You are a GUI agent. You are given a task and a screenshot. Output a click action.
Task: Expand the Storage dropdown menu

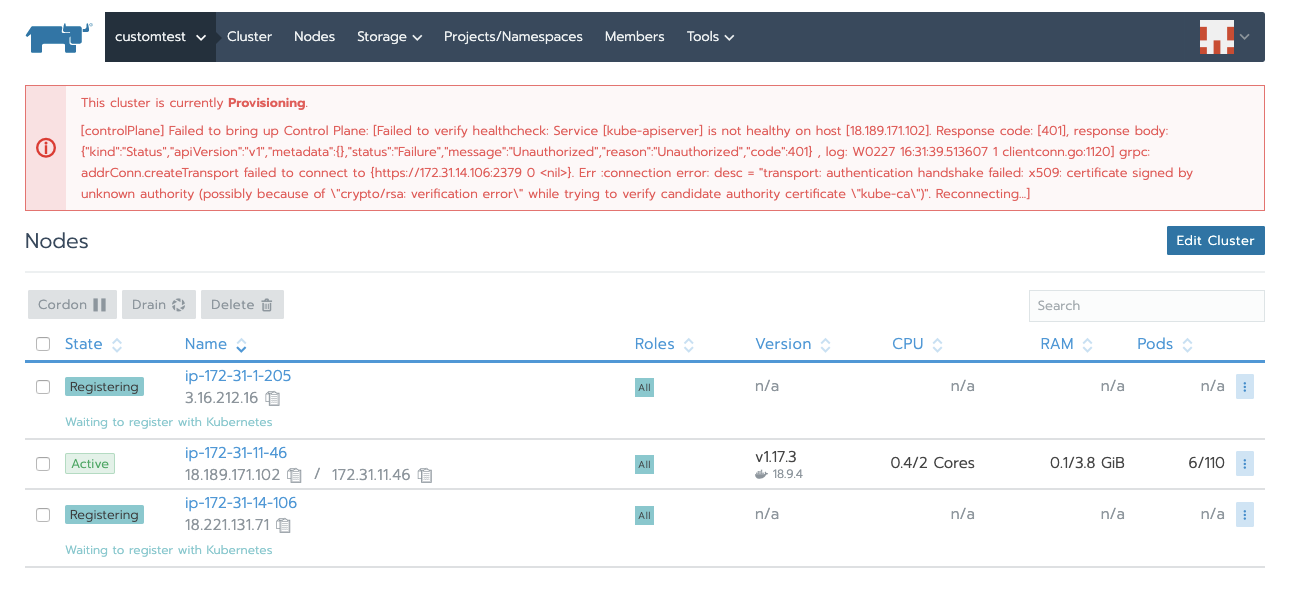point(389,36)
